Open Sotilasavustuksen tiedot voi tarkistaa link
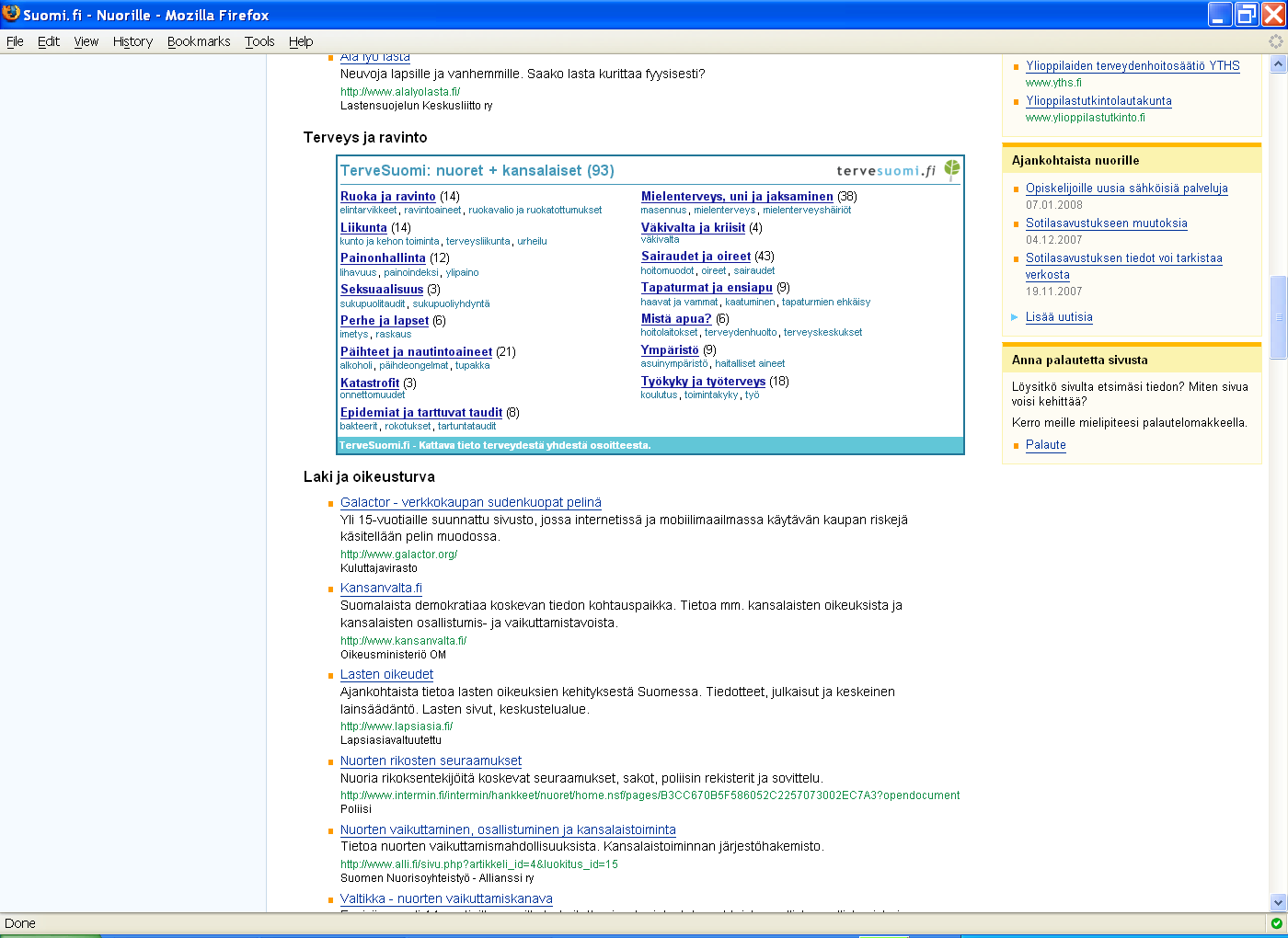This screenshot has width=1288, height=938. point(1124,266)
